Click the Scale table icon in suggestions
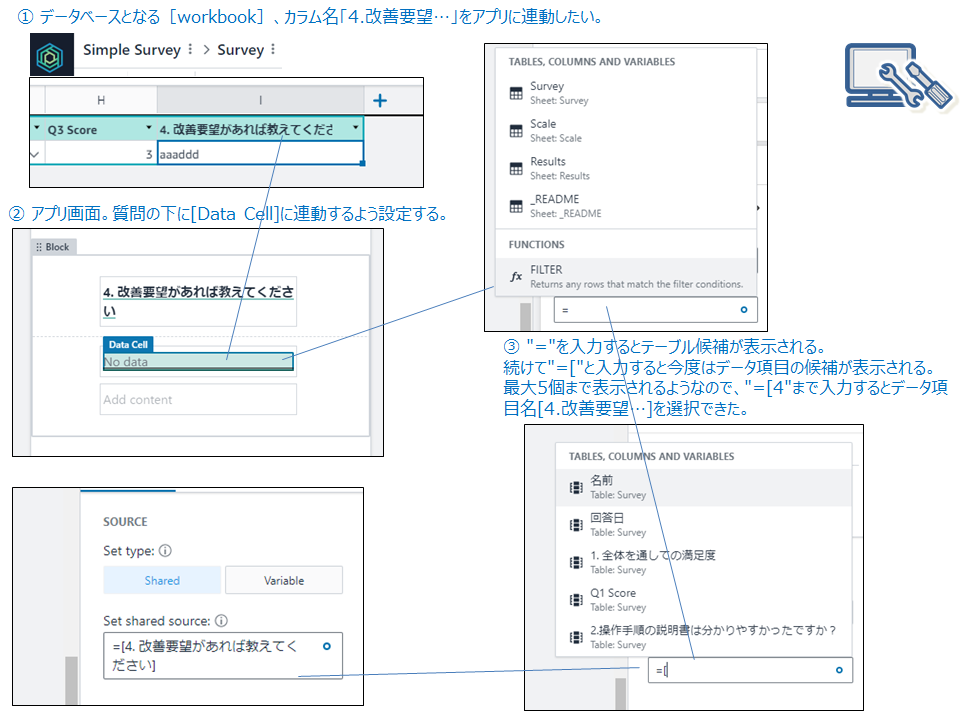The height and width of the screenshot is (712, 961). 516,131
